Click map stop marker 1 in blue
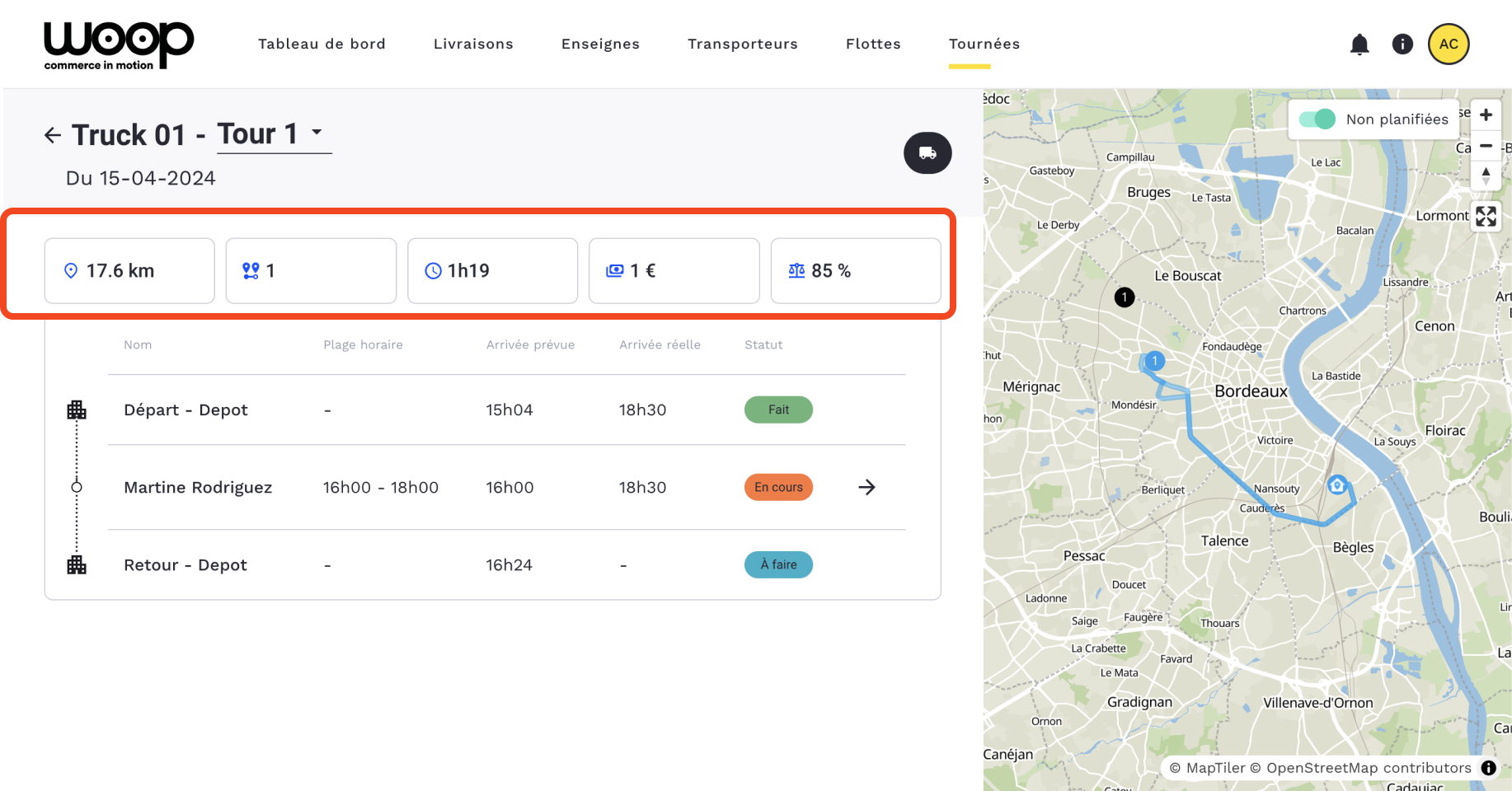The height and width of the screenshot is (791, 1512). [x=1155, y=361]
